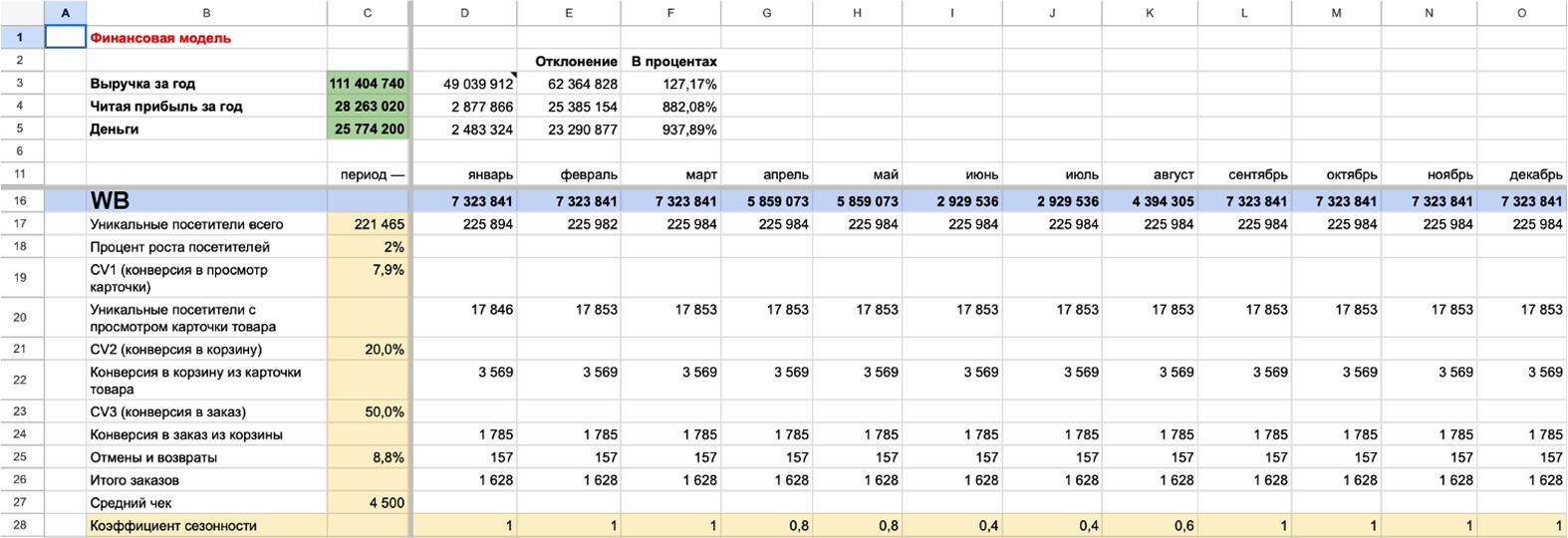Viewport: 1568px width, 538px height.
Task: Click 'Процент роста посетителей' label
Action: [x=206, y=247]
